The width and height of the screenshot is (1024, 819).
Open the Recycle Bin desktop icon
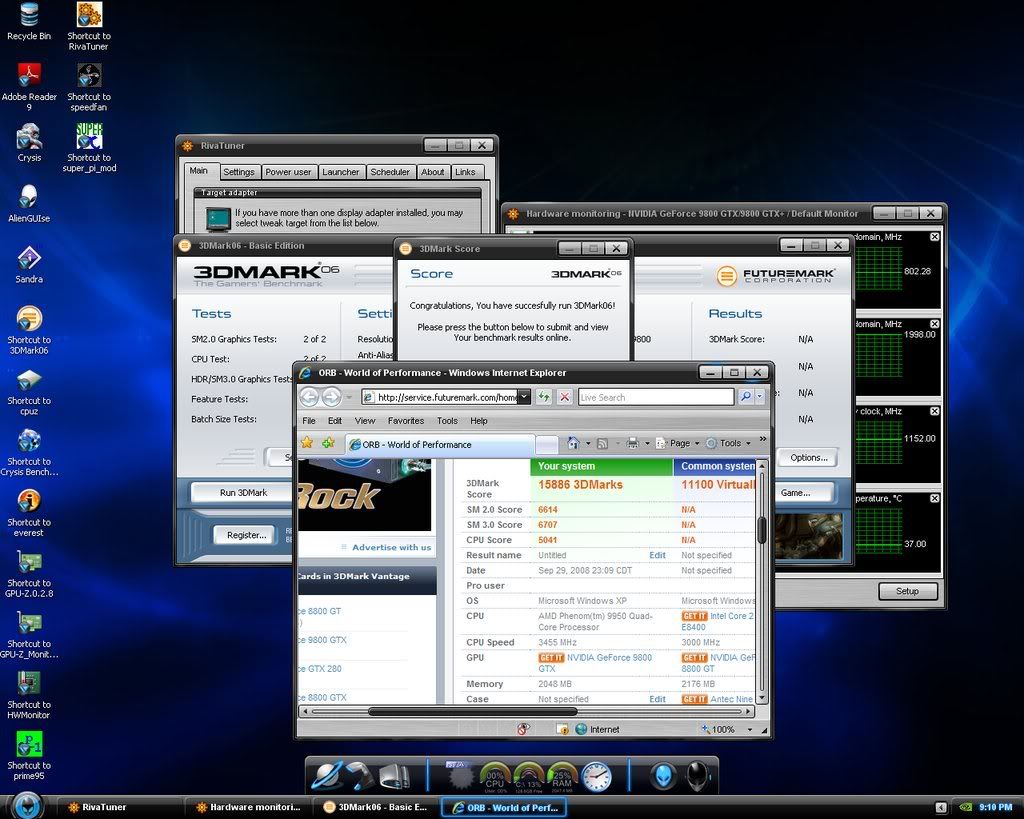pyautogui.click(x=29, y=22)
